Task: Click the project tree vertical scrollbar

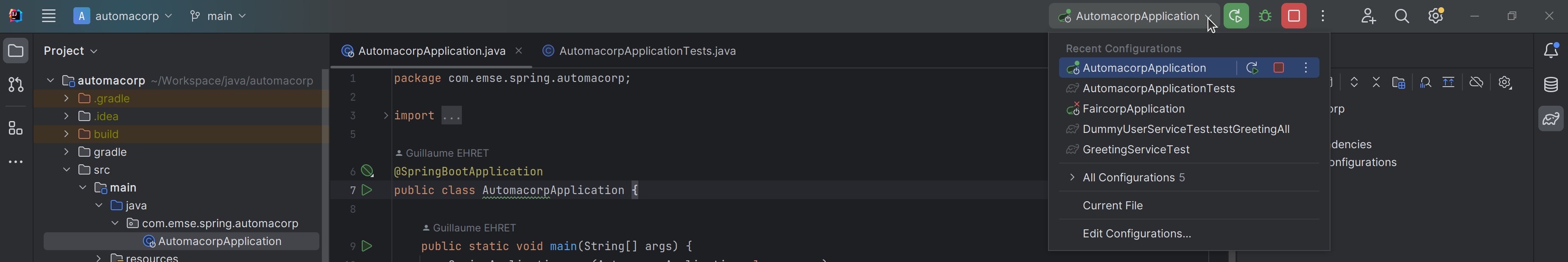Action: 326,164
